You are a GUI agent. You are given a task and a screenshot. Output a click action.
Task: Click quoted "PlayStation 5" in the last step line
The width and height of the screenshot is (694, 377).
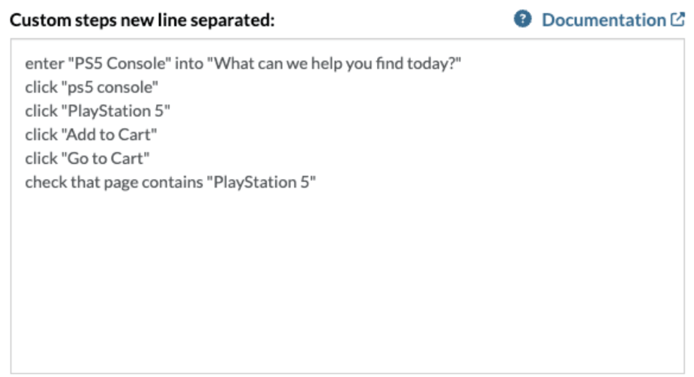pyautogui.click(x=261, y=182)
